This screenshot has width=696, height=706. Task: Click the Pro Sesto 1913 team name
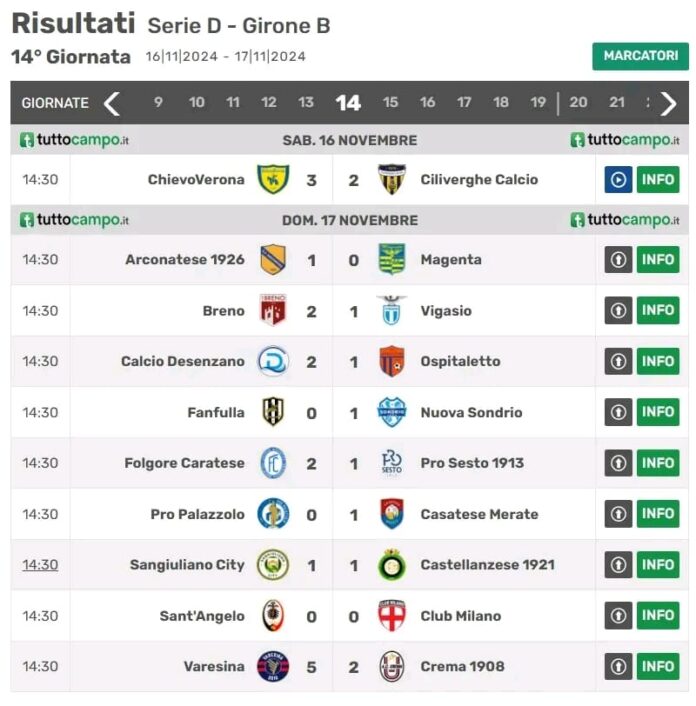[472, 463]
